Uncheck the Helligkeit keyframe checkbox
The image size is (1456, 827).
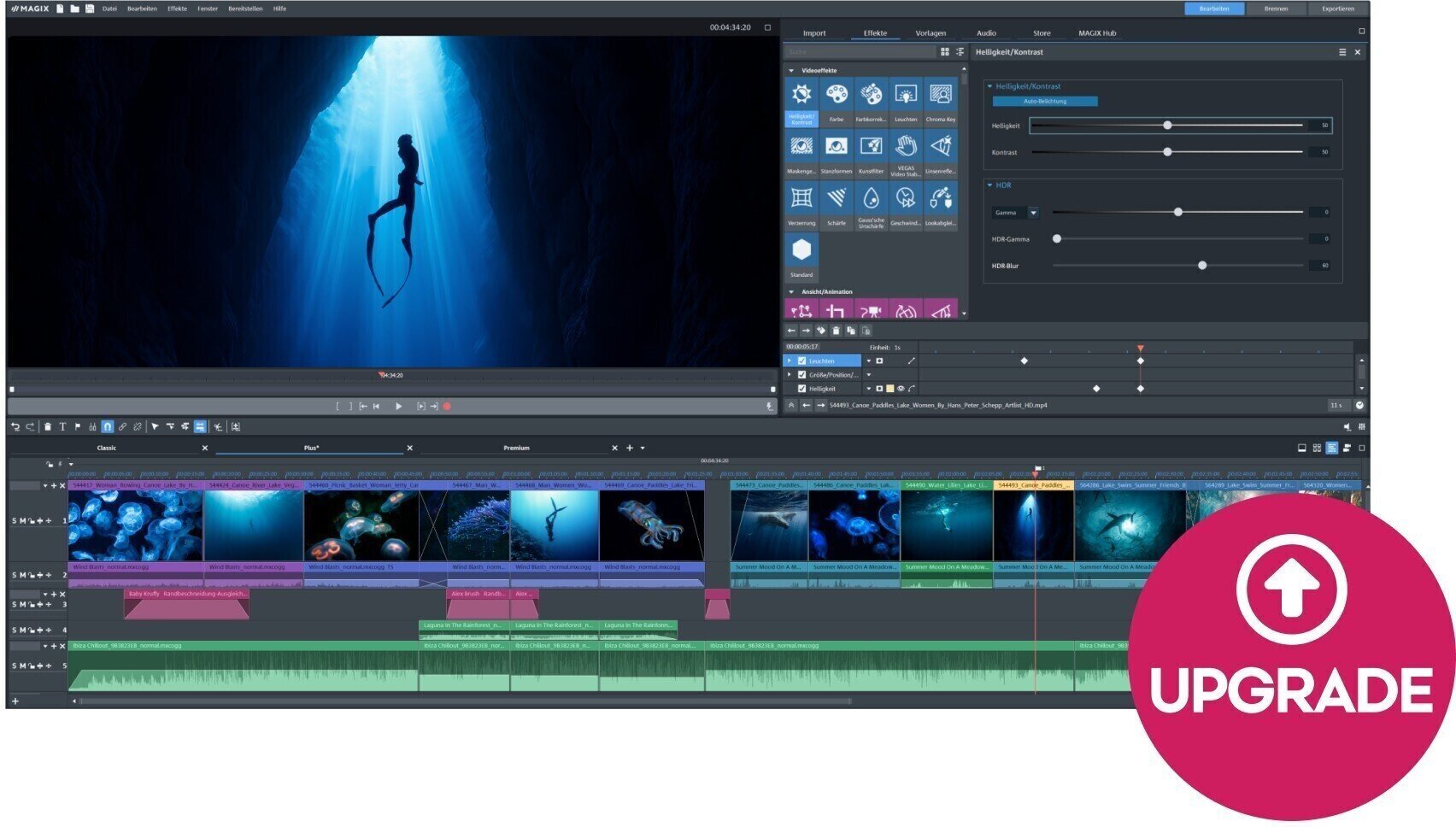803,388
